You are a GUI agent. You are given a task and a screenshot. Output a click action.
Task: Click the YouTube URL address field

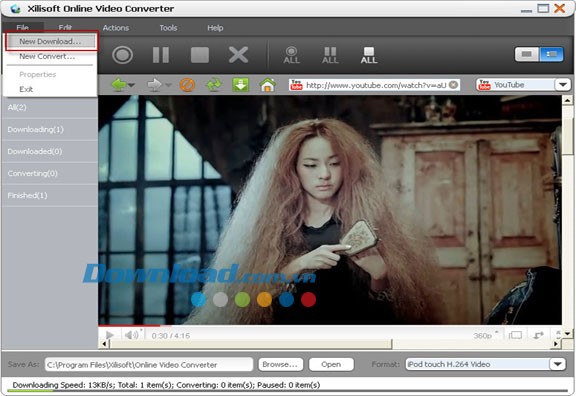375,85
